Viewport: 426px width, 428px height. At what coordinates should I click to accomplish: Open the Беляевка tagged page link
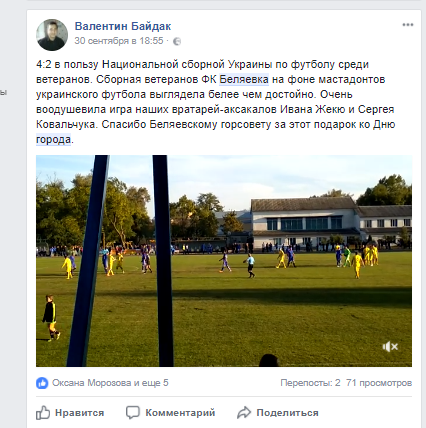(244, 79)
